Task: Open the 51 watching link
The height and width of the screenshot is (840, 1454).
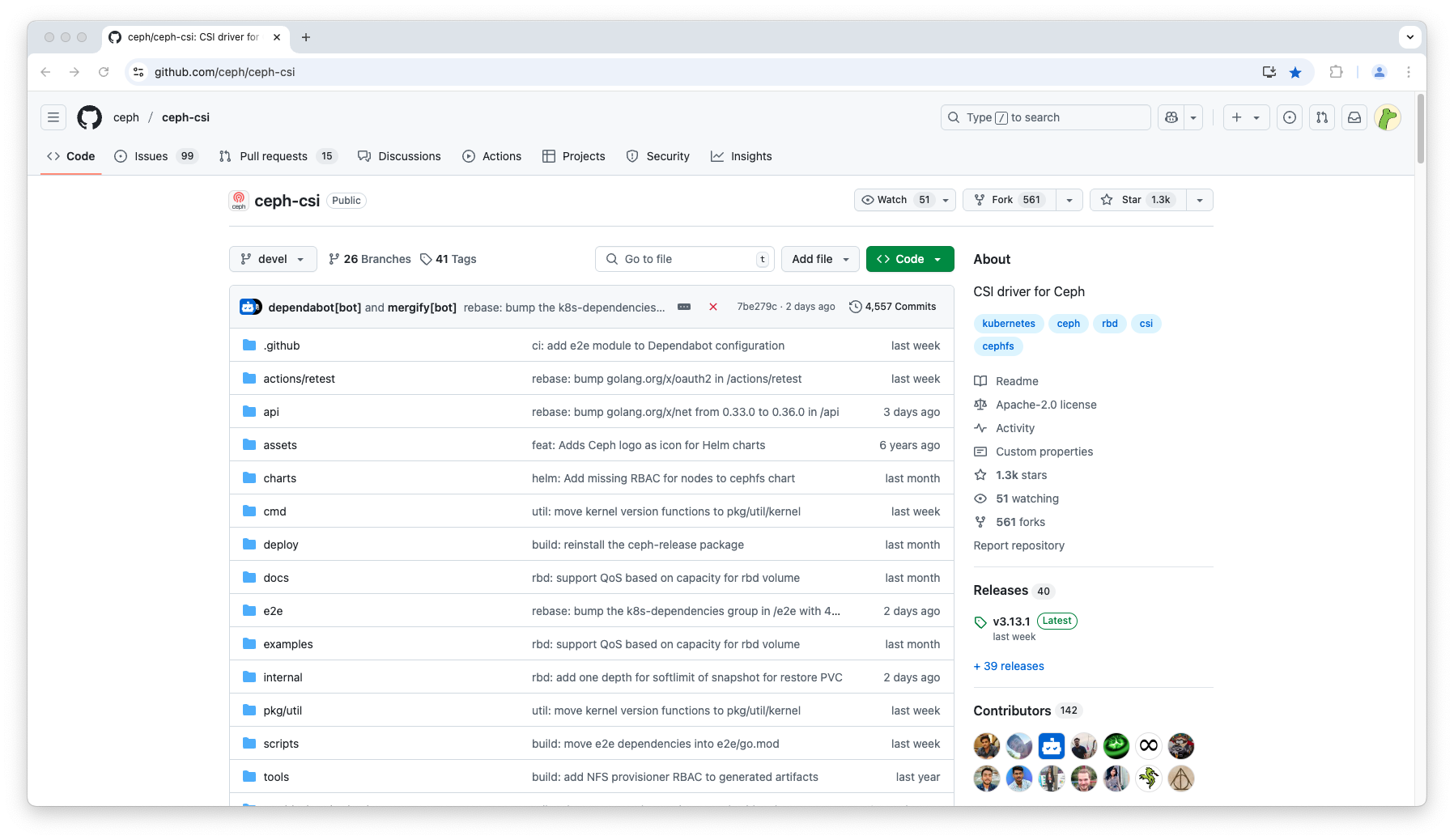Action: pos(1027,498)
